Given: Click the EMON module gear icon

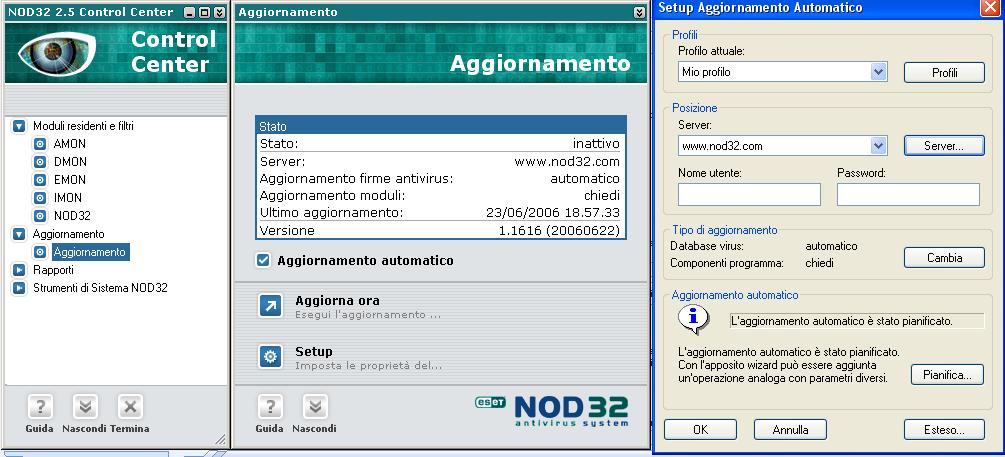Looking at the screenshot, I should coord(40,179).
